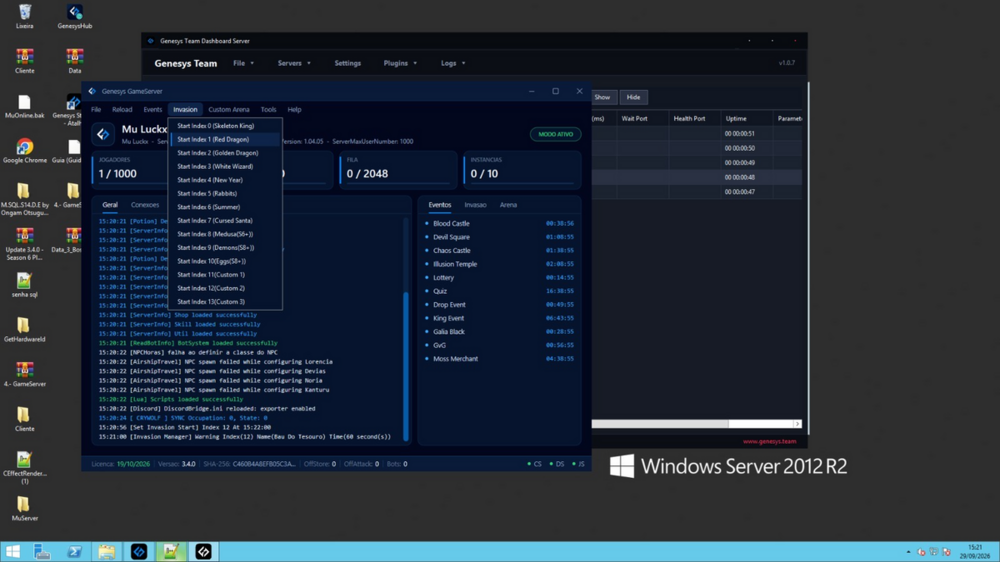
Task: Start Index 12 Custom 2 invasion
Action: (x=226, y=288)
